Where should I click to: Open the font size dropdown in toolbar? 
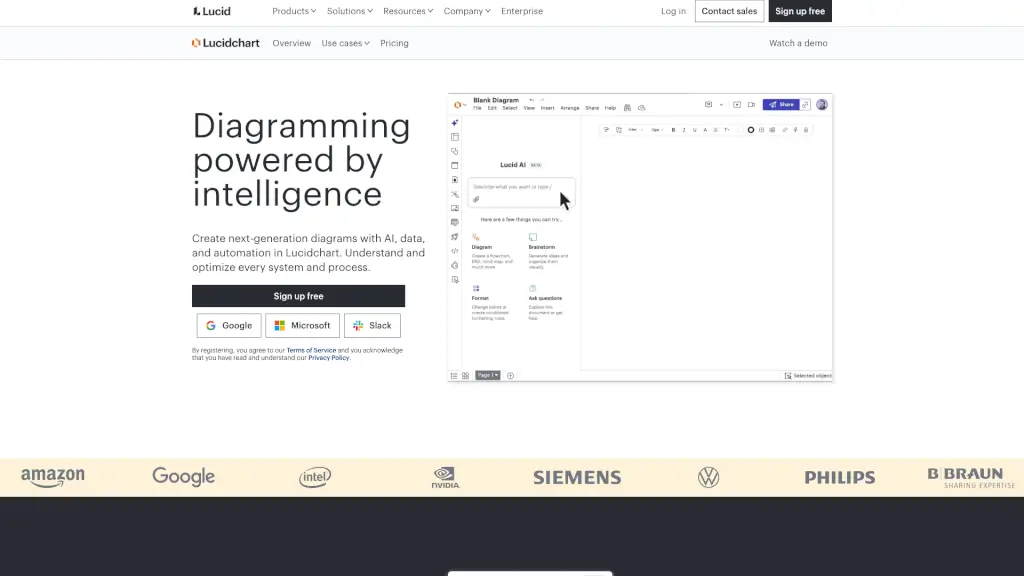point(657,130)
